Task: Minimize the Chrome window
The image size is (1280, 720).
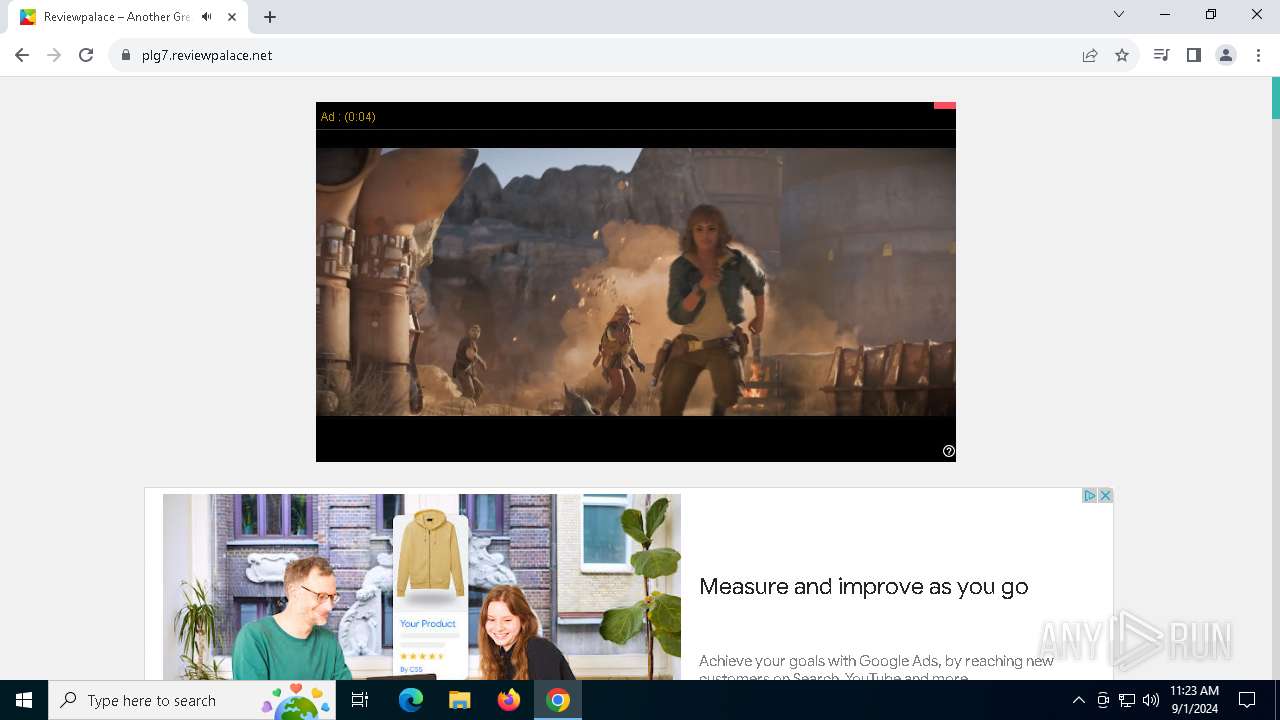Action: coord(1165,14)
